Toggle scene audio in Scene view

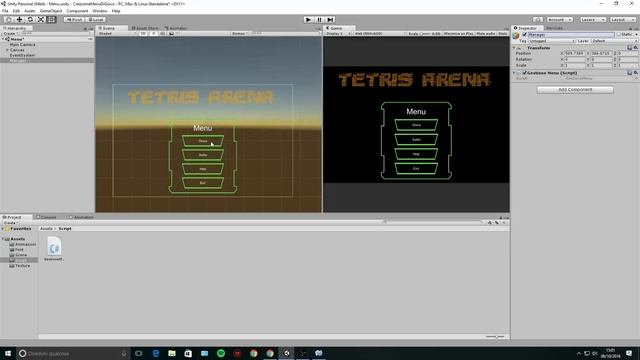162,33
